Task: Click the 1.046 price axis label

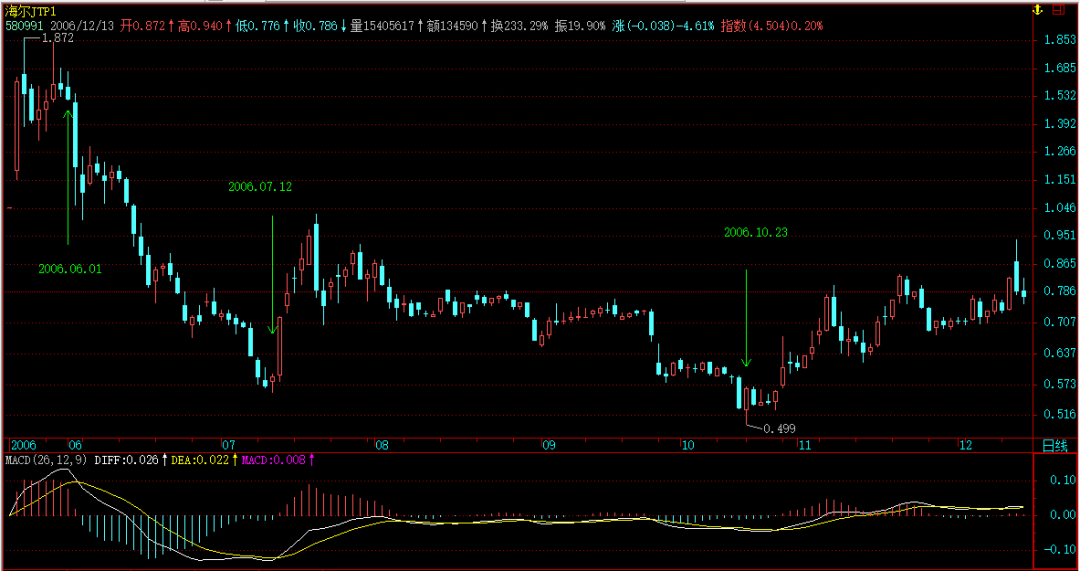Action: [1061, 207]
